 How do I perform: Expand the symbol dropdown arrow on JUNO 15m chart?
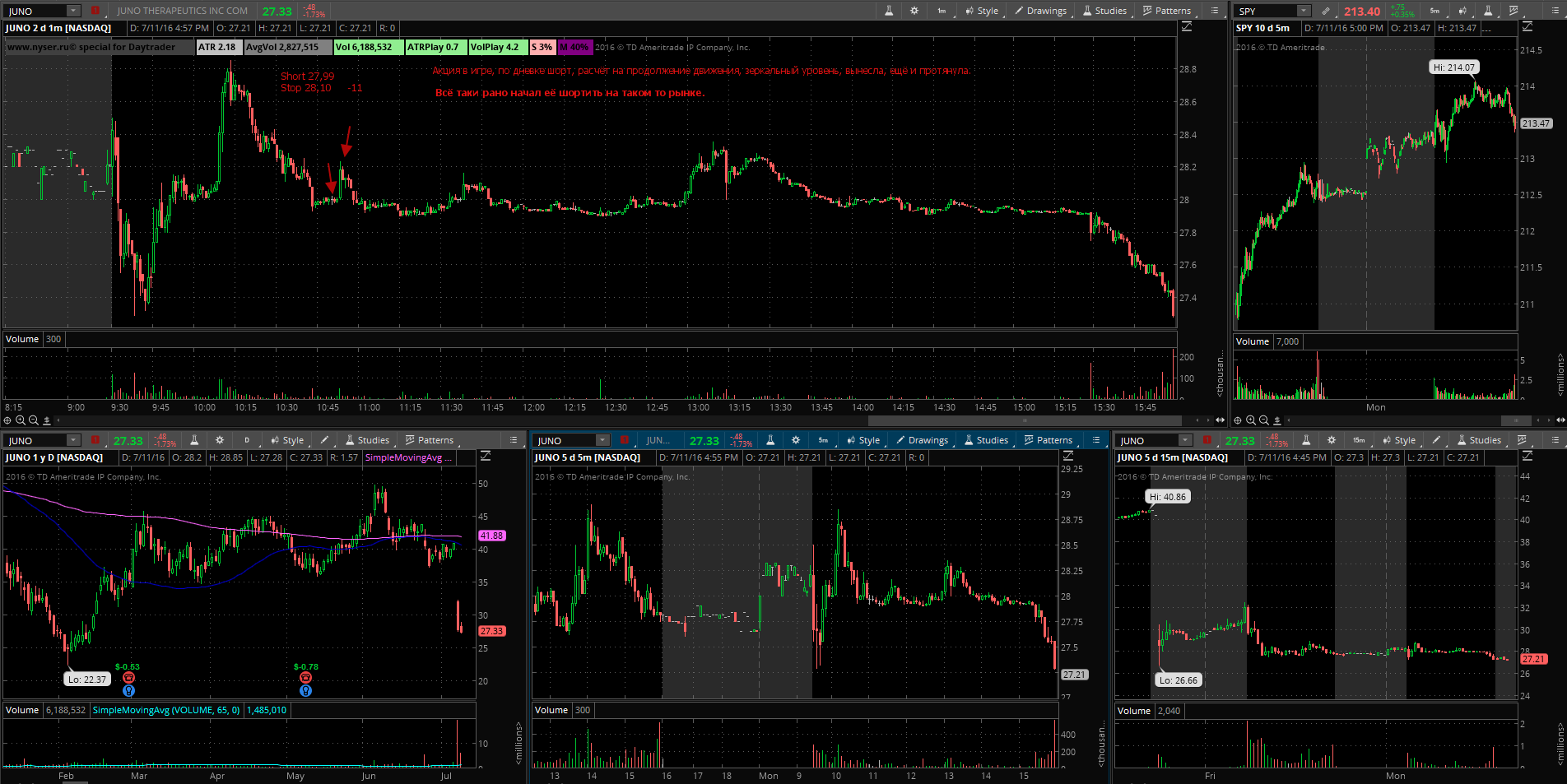click(1185, 440)
